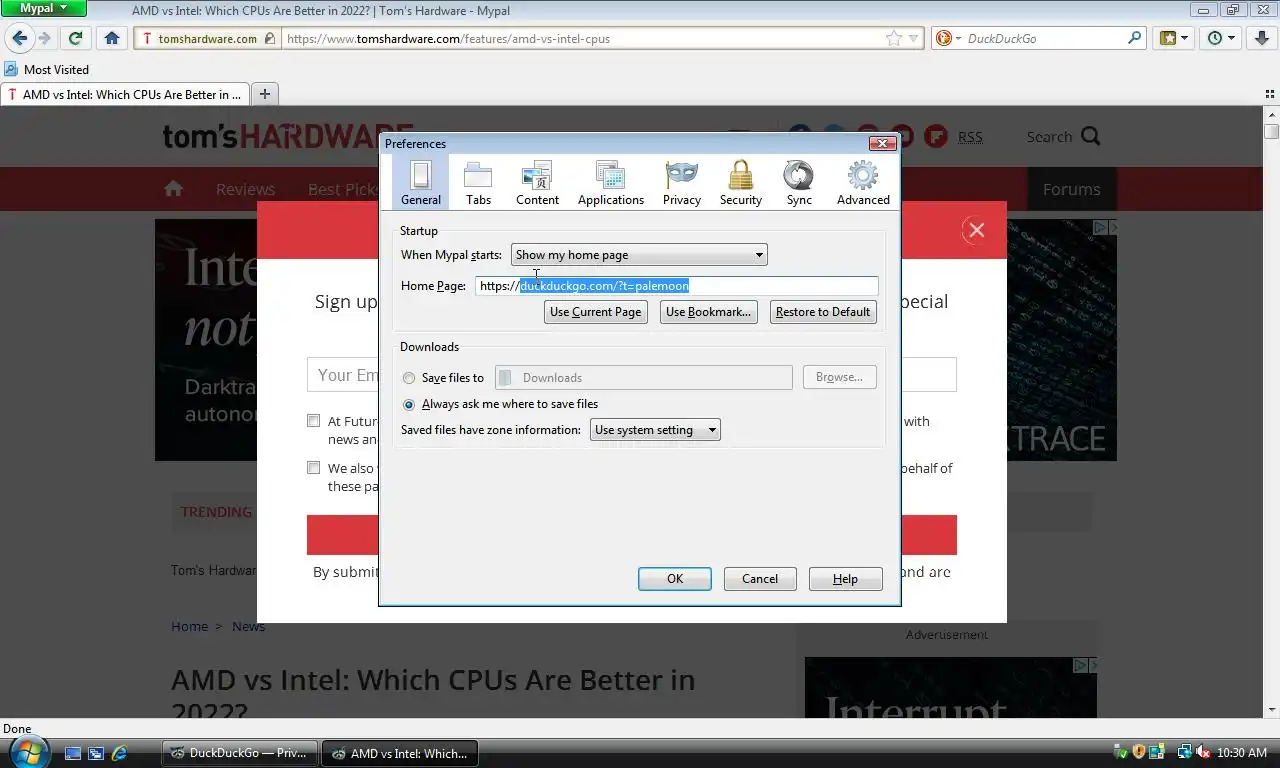Image resolution: width=1280 pixels, height=768 pixels.
Task: Confirm preferences with the OK button
Action: pyautogui.click(x=675, y=579)
